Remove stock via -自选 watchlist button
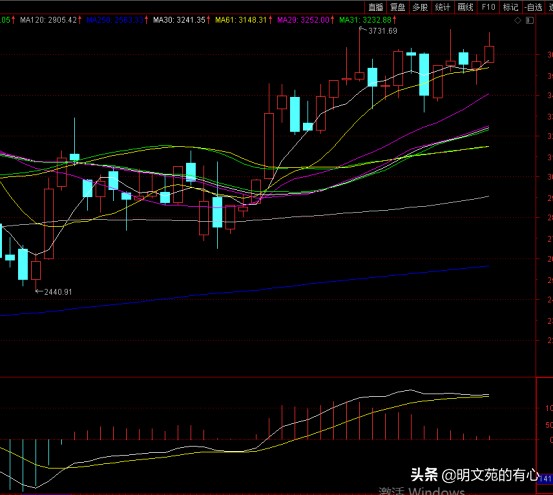This screenshot has height=495, width=553. 533,7
